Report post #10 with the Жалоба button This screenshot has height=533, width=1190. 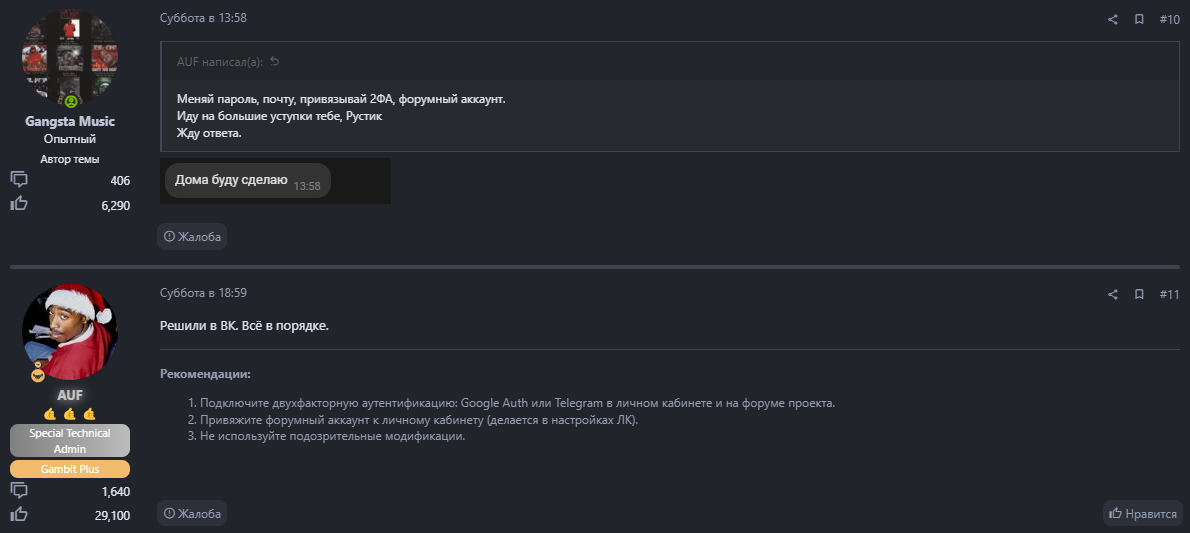coord(192,236)
